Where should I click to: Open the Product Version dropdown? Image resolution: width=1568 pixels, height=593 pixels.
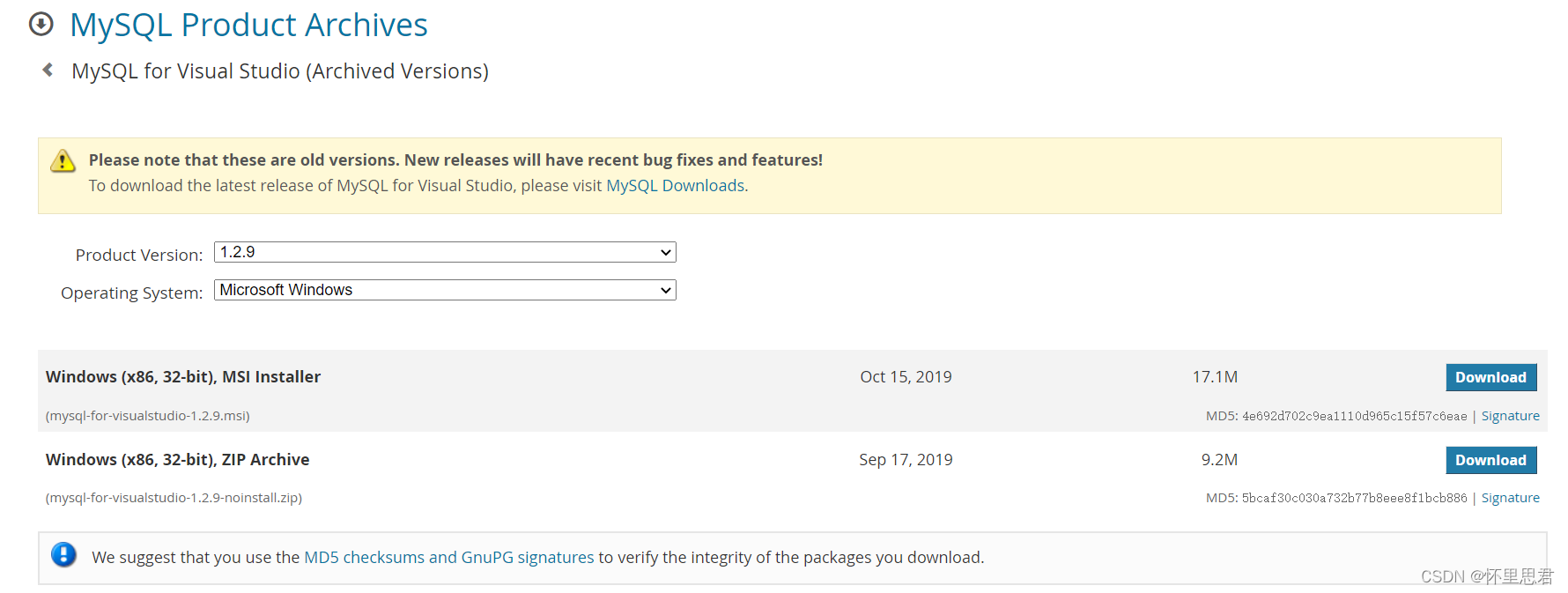(x=445, y=252)
